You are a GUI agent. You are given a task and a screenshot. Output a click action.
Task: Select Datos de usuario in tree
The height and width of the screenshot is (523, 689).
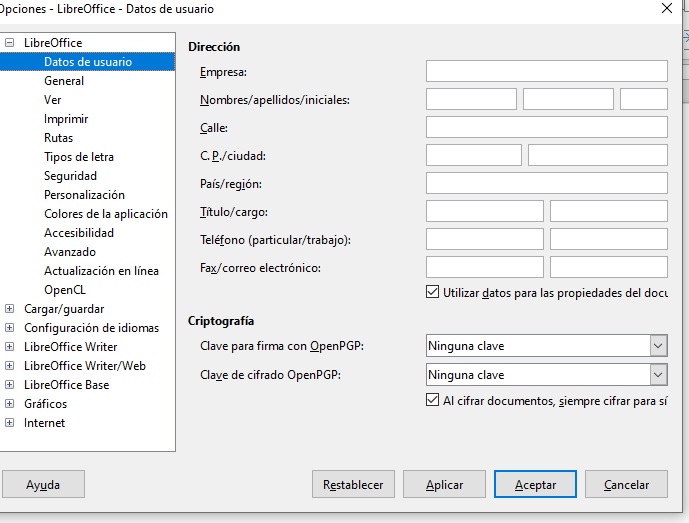[88, 62]
